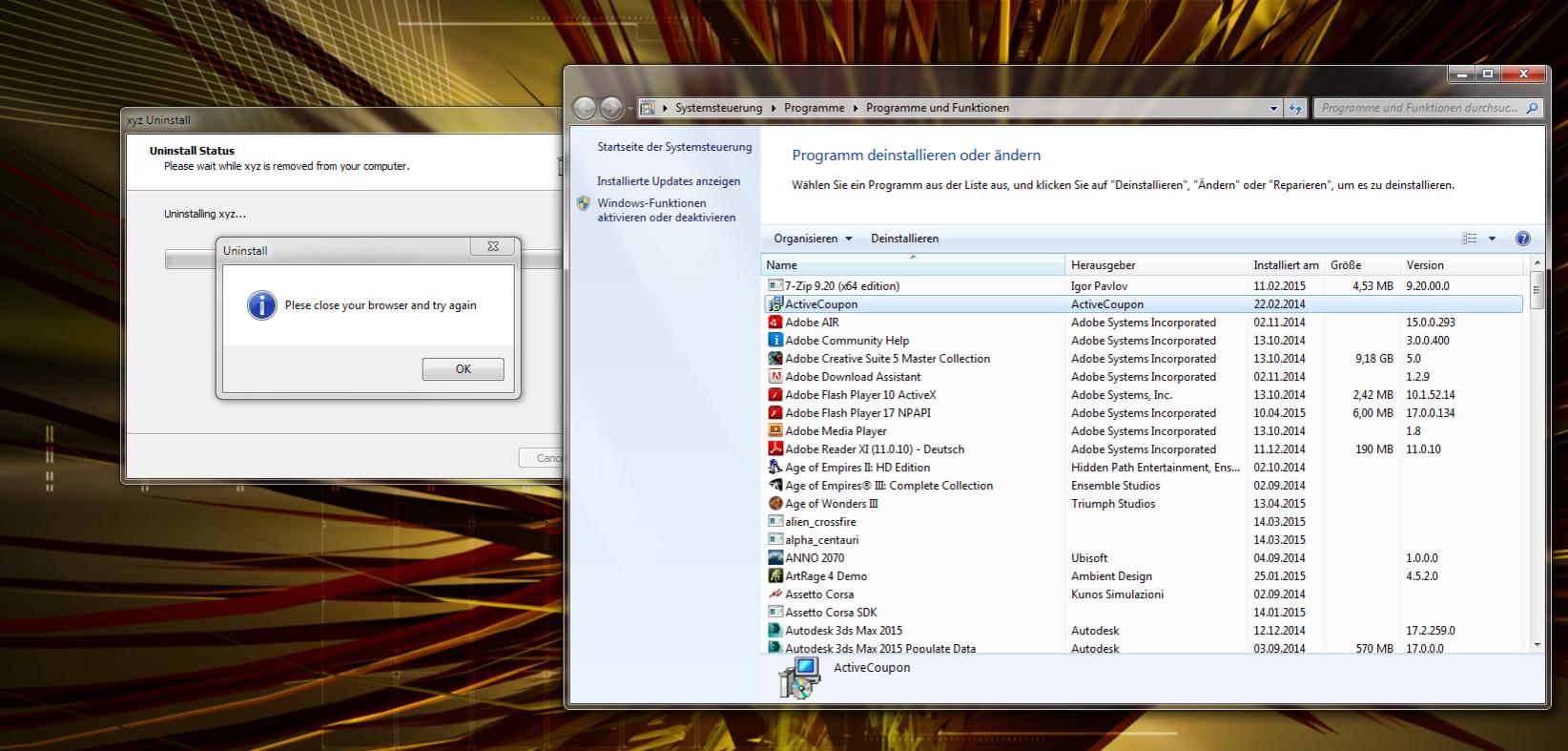The width and height of the screenshot is (1568, 751).
Task: Open Windows-Funktionen aktivieren oder deaktivieren link
Action: [x=667, y=210]
